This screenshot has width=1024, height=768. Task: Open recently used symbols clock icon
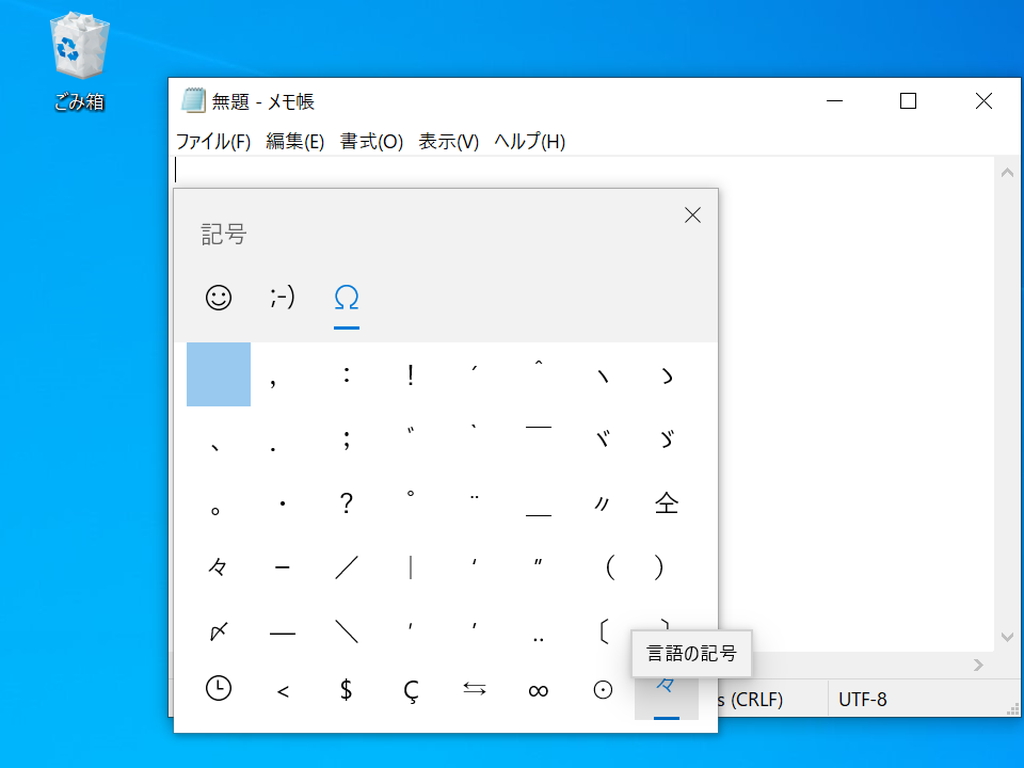click(x=218, y=688)
